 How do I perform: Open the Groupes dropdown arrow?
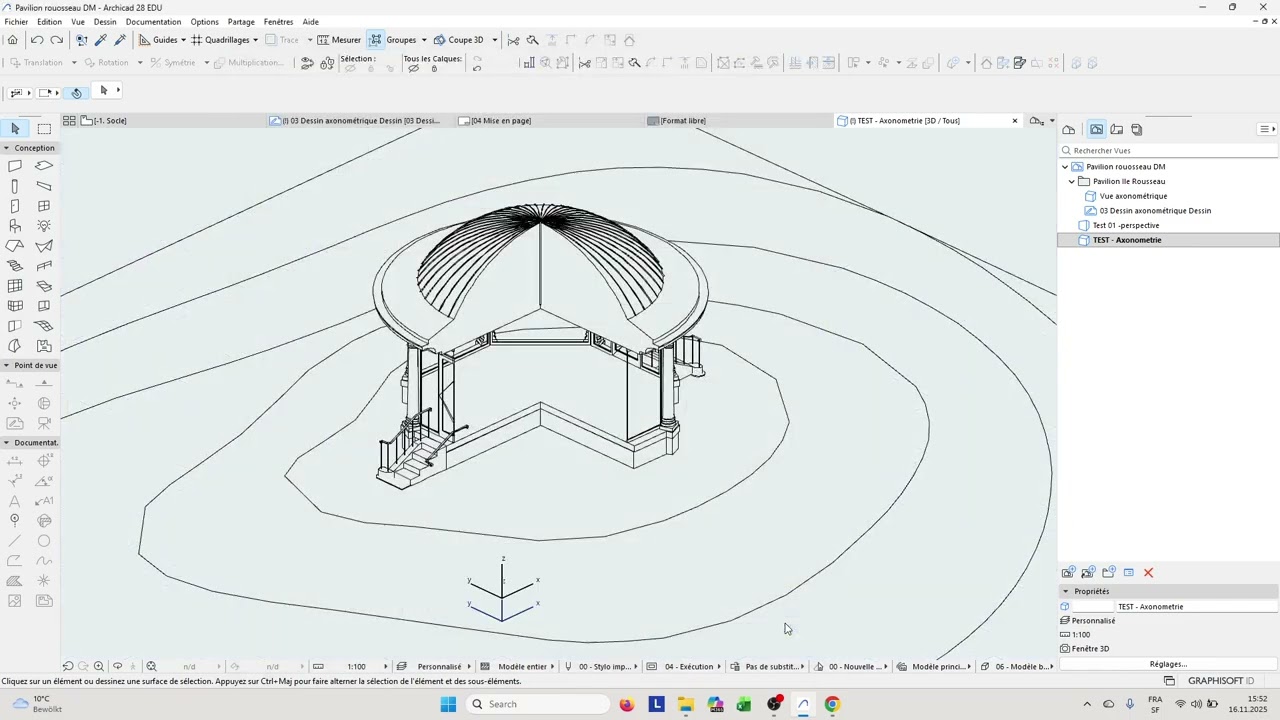click(x=423, y=40)
